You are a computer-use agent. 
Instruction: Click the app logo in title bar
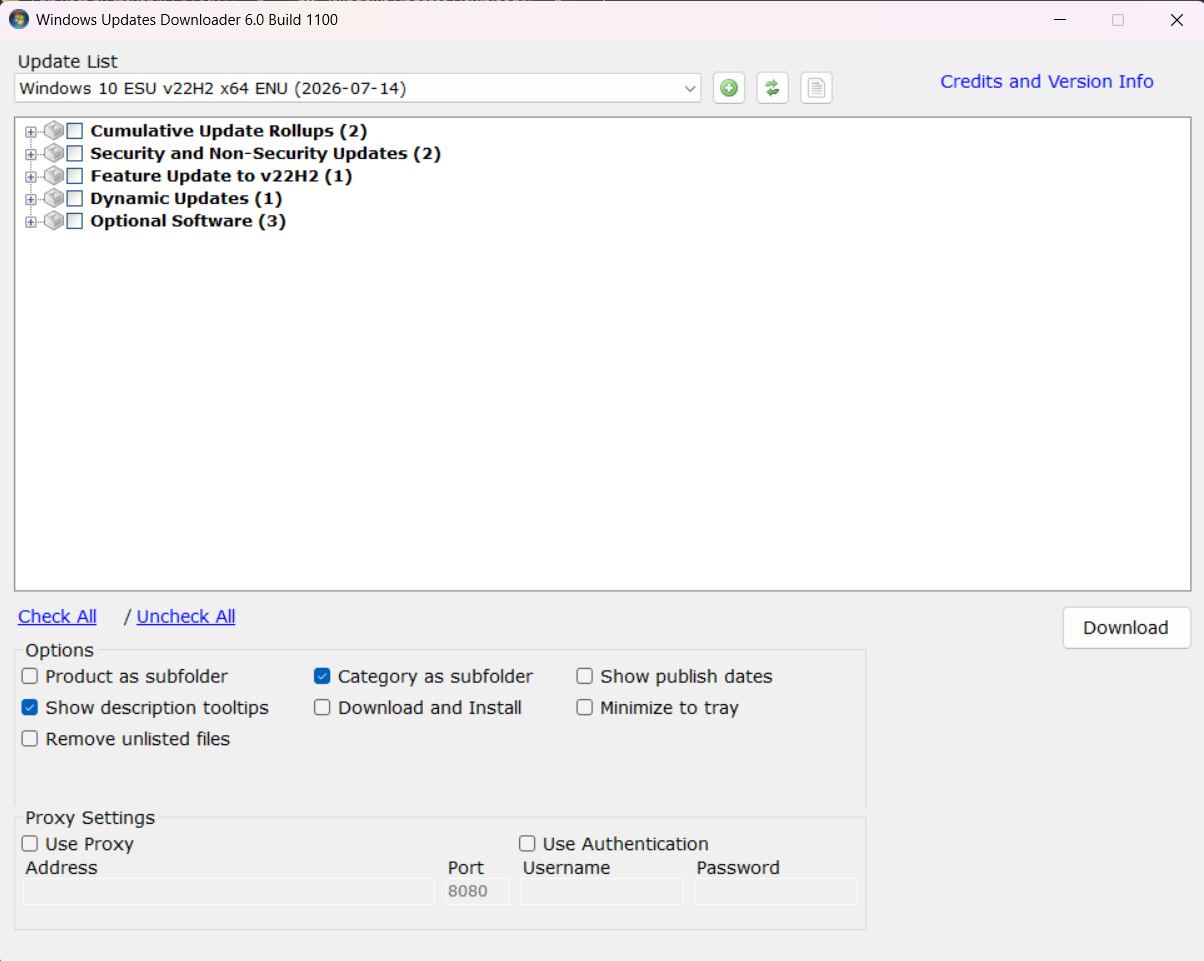click(19, 19)
